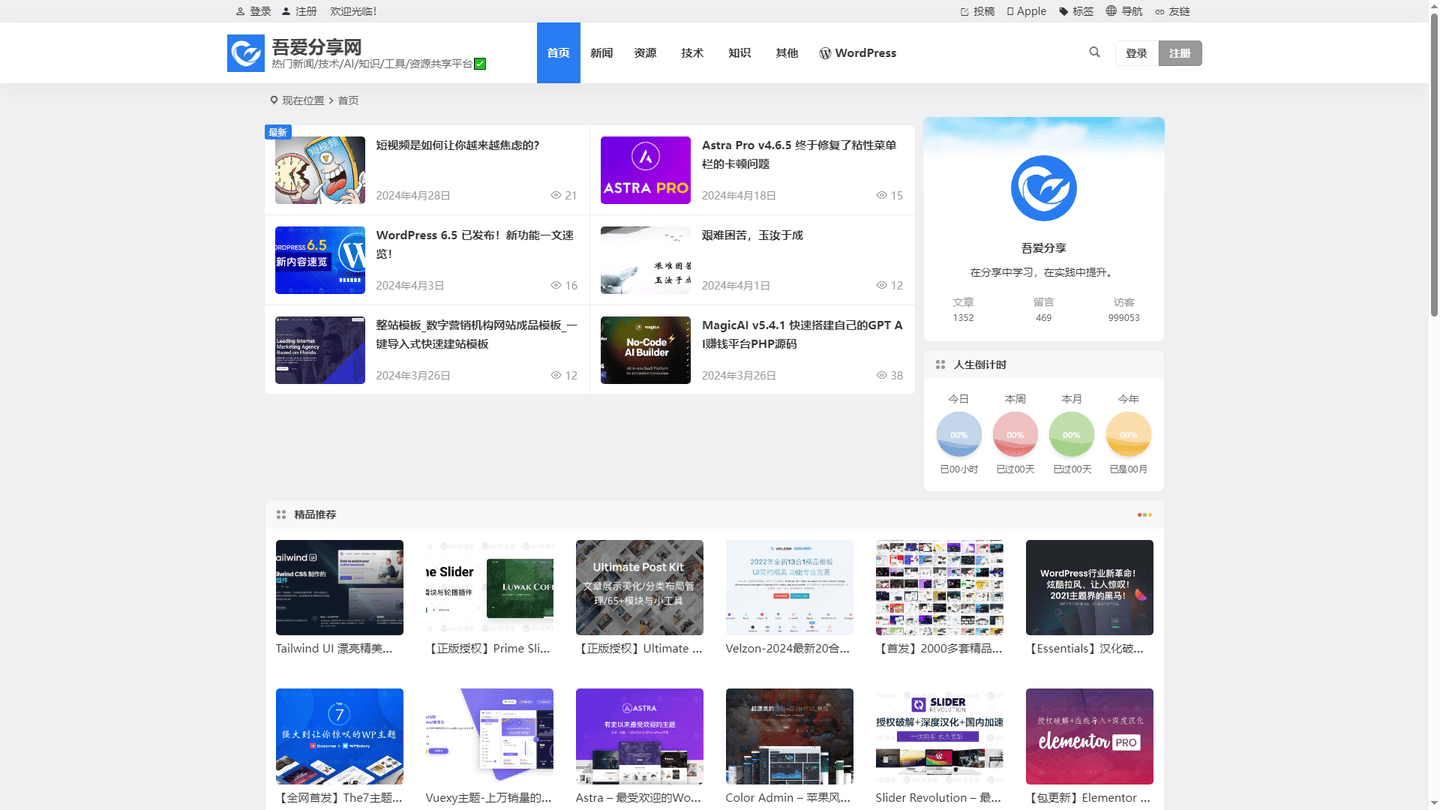Open MagicAI v5.4.1 article title
The height and width of the screenshot is (810, 1440).
802,334
